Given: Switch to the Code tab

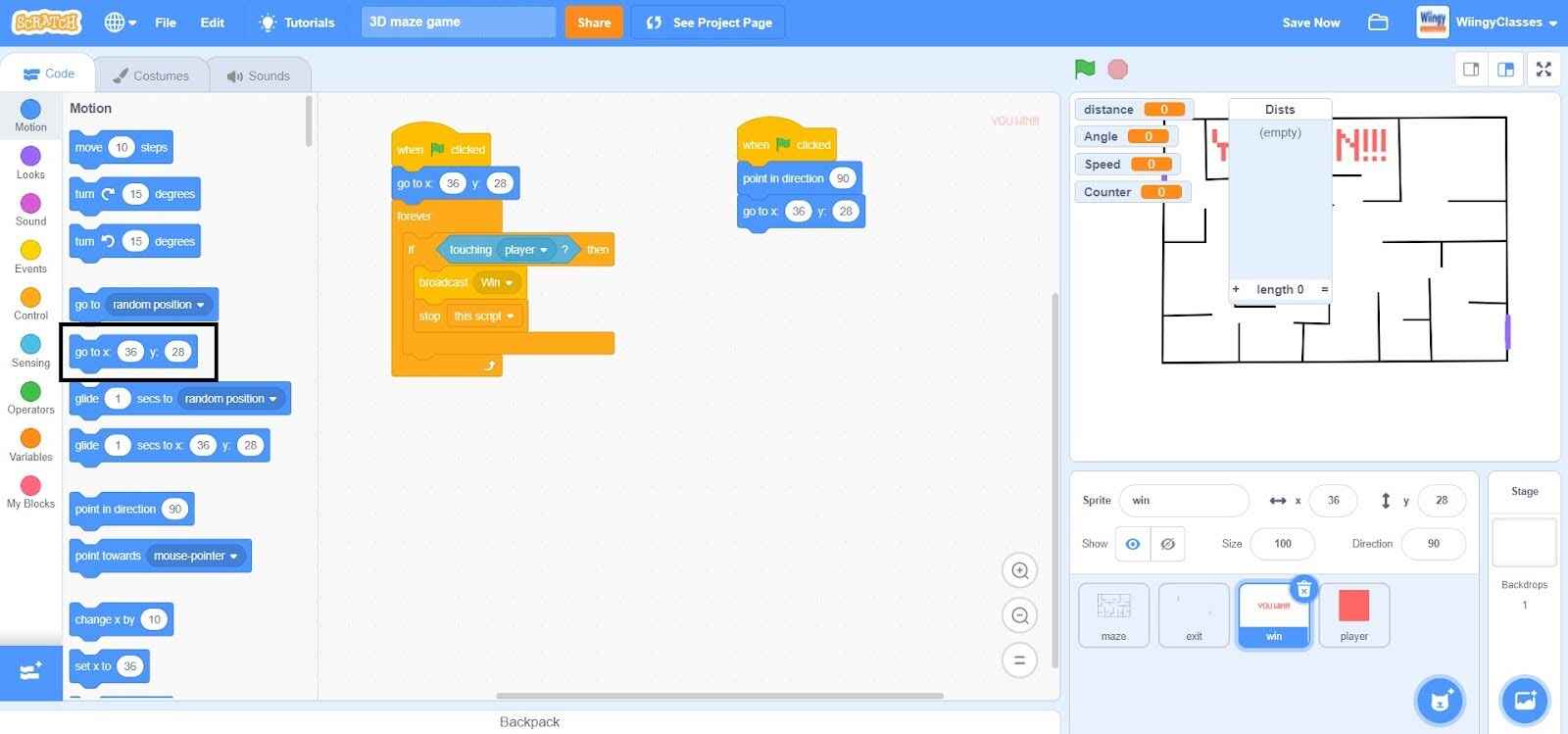Looking at the screenshot, I should click(x=49, y=73).
